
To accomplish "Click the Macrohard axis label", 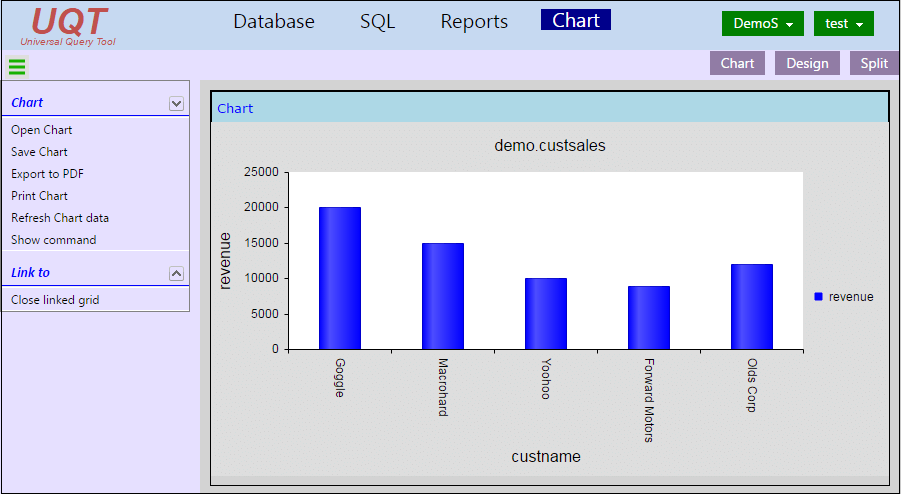I will click(443, 387).
